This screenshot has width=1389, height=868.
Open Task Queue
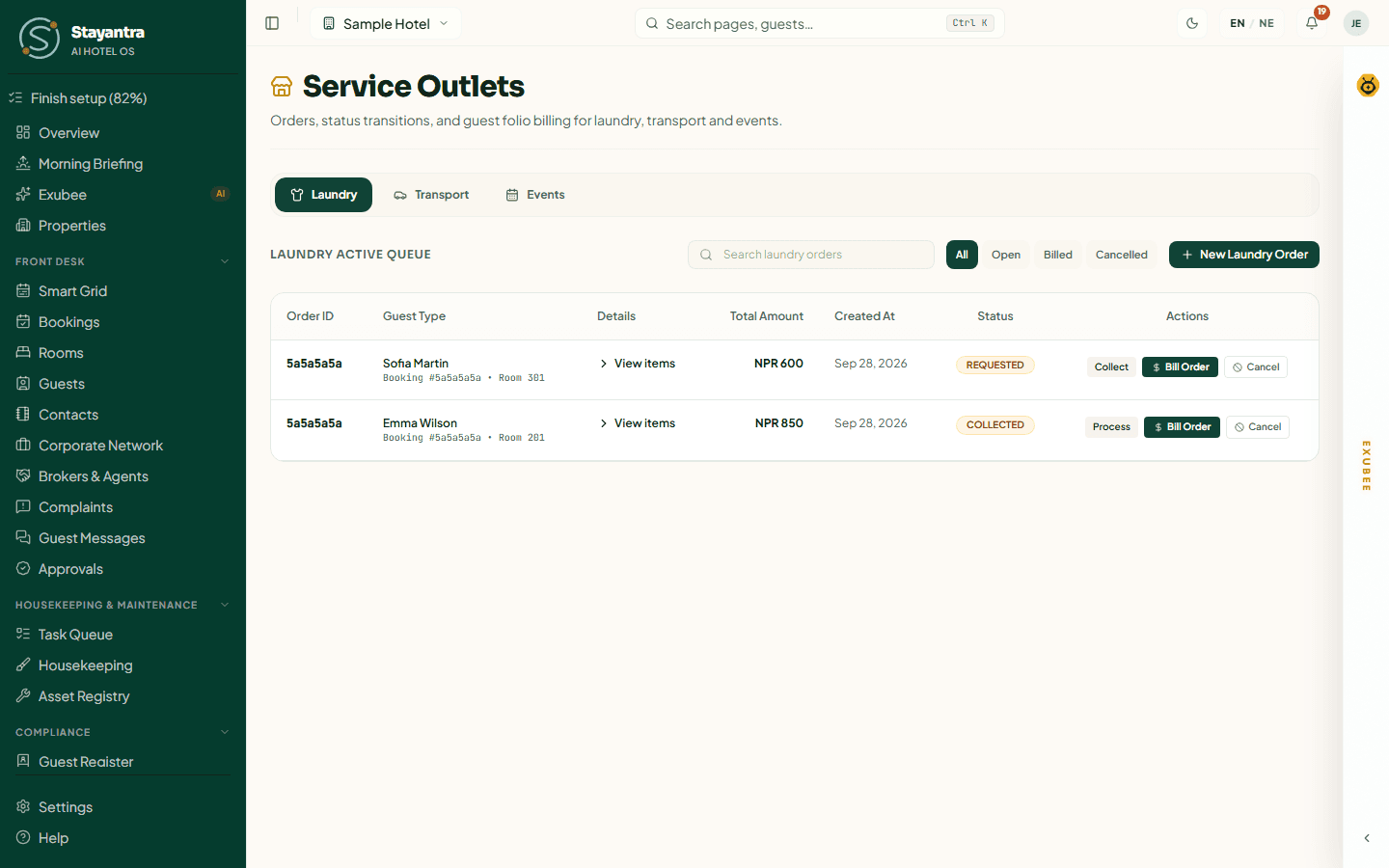tap(123, 635)
